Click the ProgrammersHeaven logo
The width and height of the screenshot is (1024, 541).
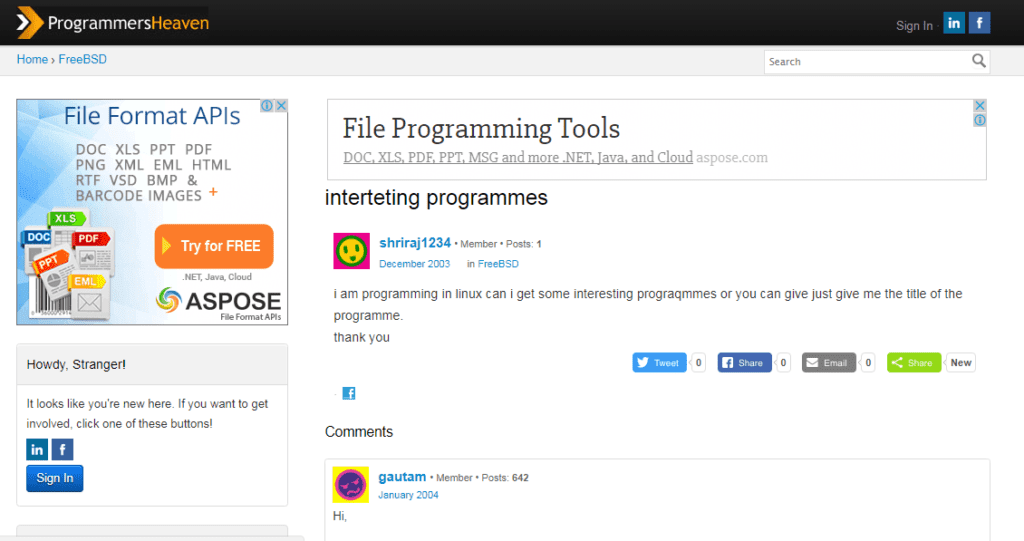tap(113, 22)
